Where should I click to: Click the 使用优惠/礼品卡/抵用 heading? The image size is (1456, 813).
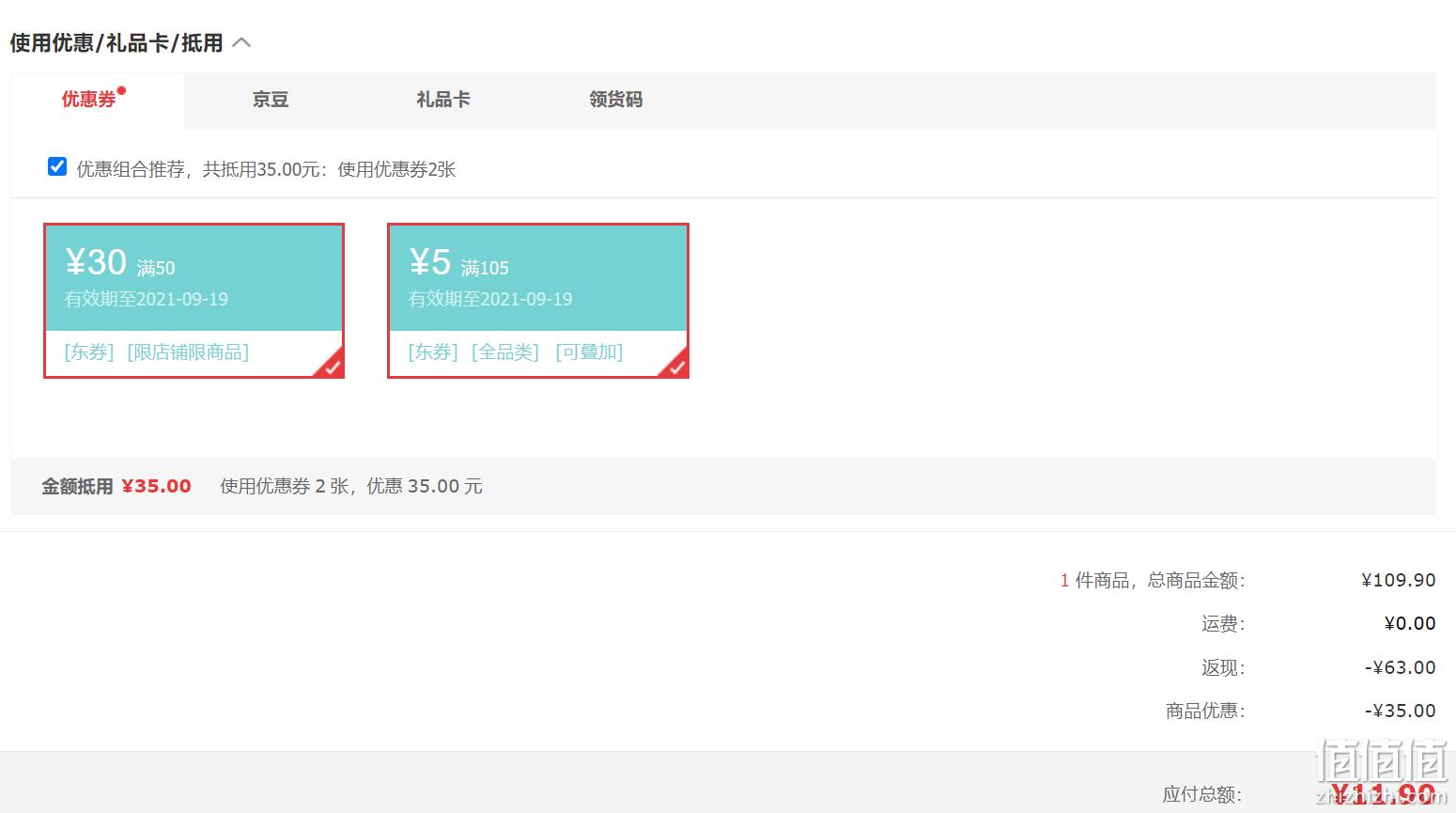pos(116,43)
